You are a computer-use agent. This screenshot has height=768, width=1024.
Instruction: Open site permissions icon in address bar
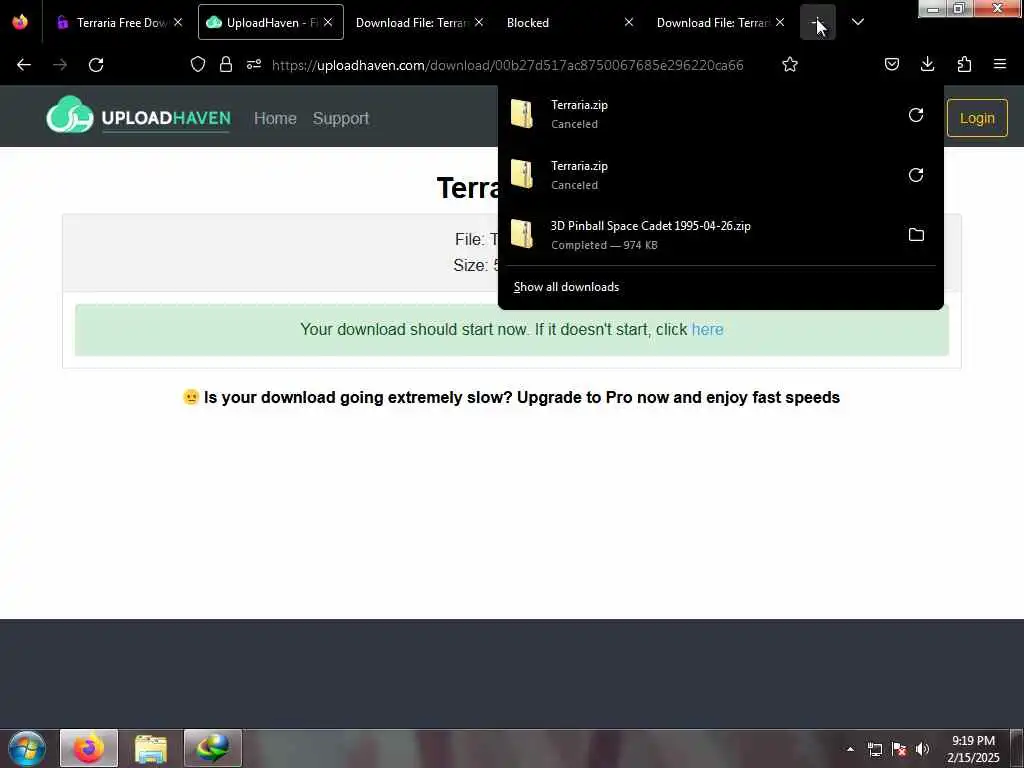tap(254, 64)
